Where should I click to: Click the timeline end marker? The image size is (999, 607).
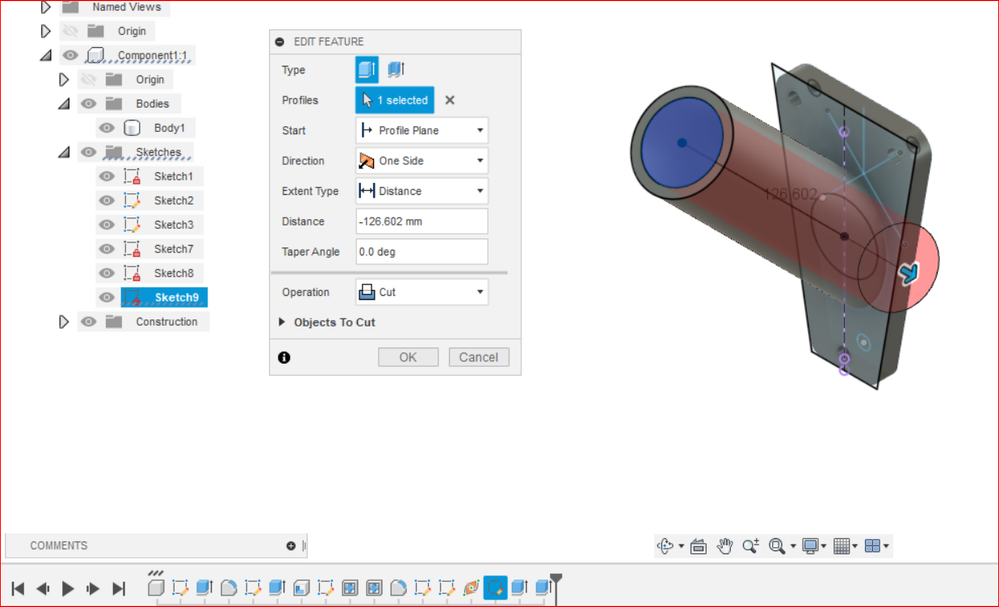click(556, 586)
